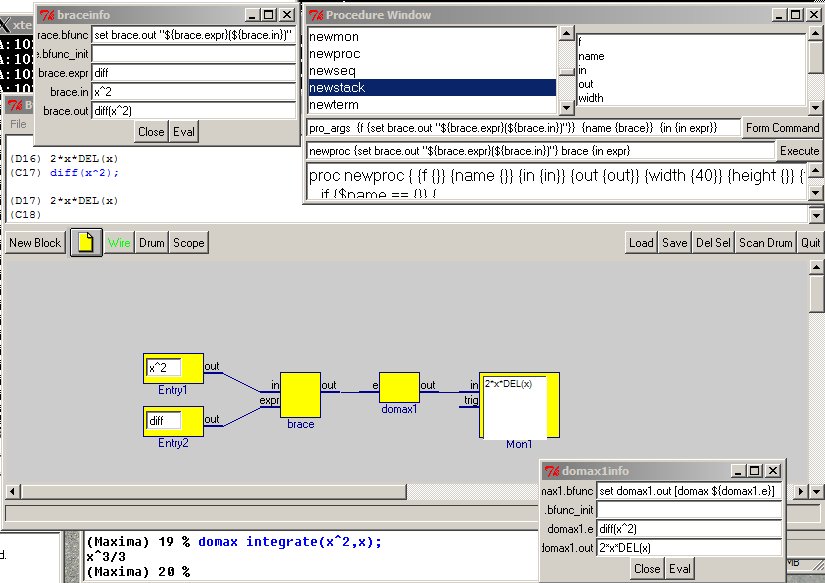The image size is (825, 583).
Task: Click the canvas horizontal scrollbar thumb
Action: click(x=214, y=491)
